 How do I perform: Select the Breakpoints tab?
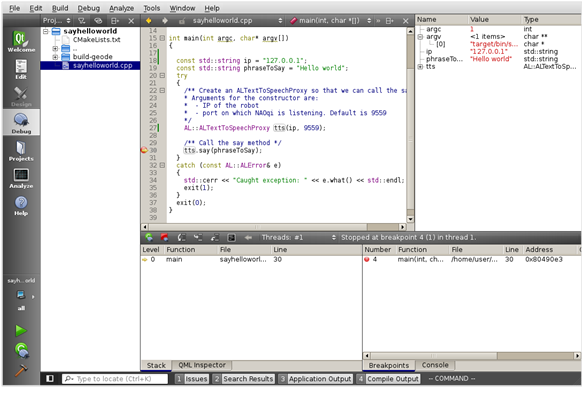point(389,366)
